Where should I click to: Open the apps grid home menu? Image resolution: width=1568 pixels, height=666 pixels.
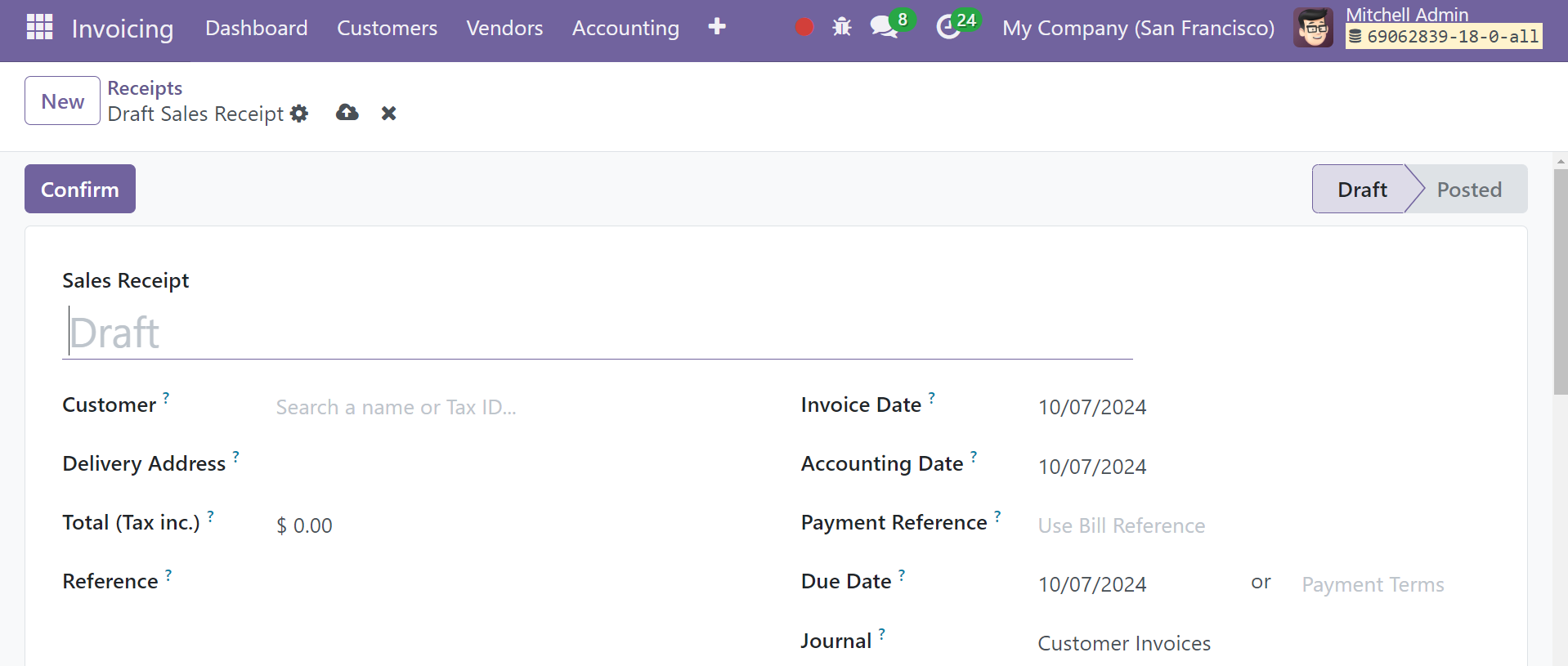tap(39, 27)
